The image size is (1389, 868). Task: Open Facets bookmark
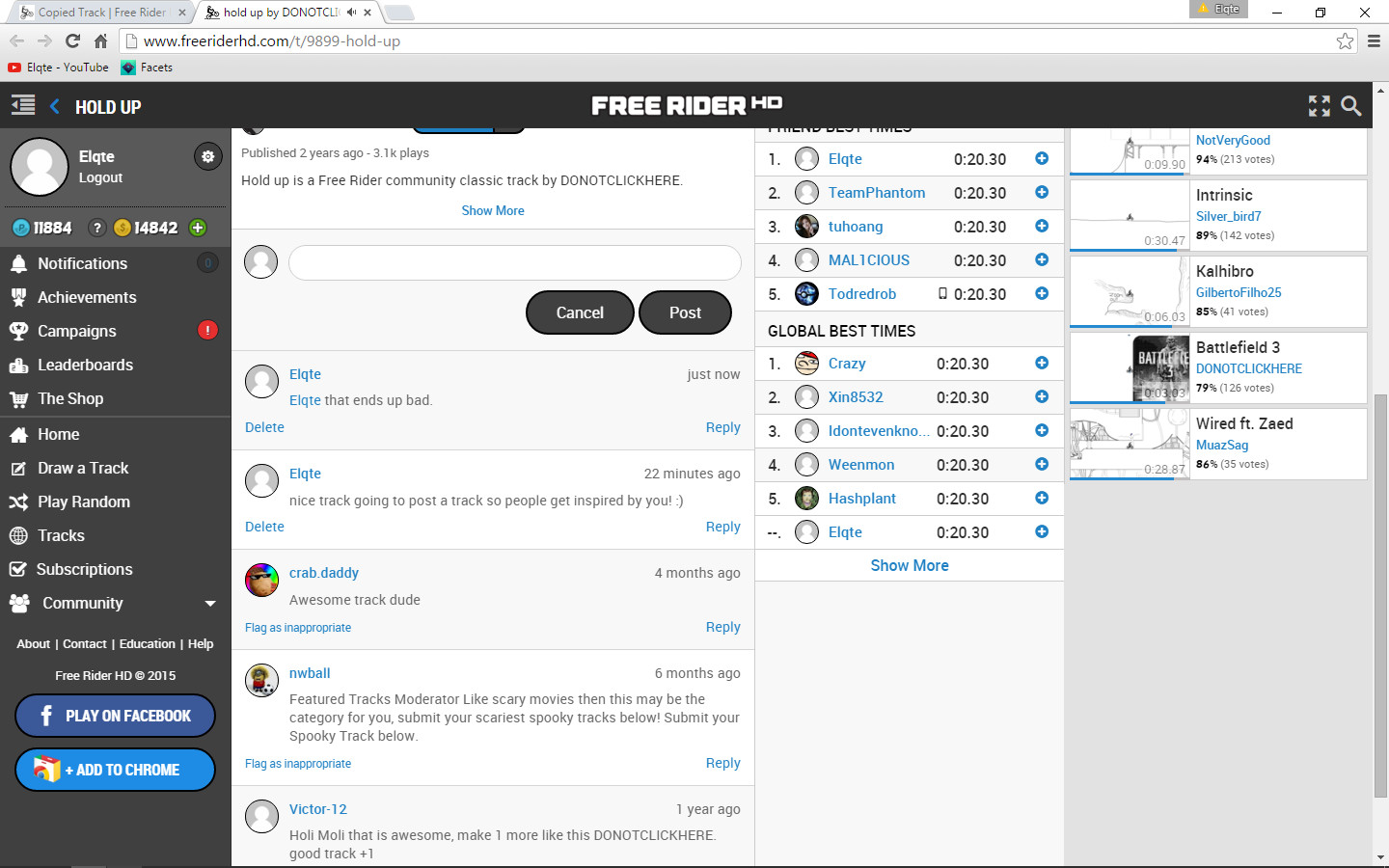tap(147, 68)
